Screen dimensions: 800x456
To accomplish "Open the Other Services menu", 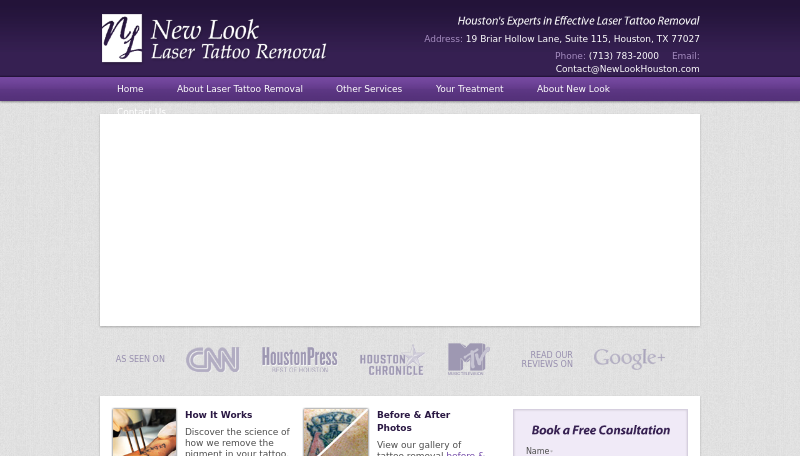I will (369, 89).
